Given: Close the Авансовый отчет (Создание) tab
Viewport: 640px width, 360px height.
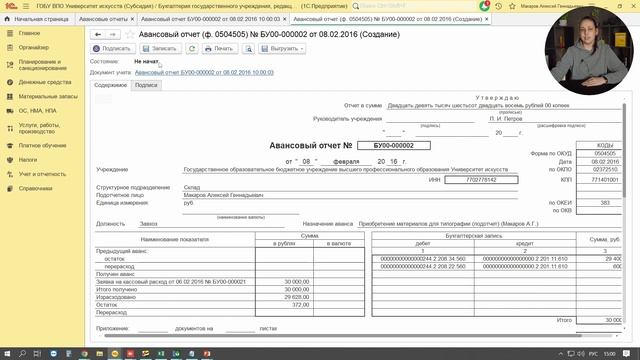Looking at the screenshot, I should pyautogui.click(x=487, y=19).
